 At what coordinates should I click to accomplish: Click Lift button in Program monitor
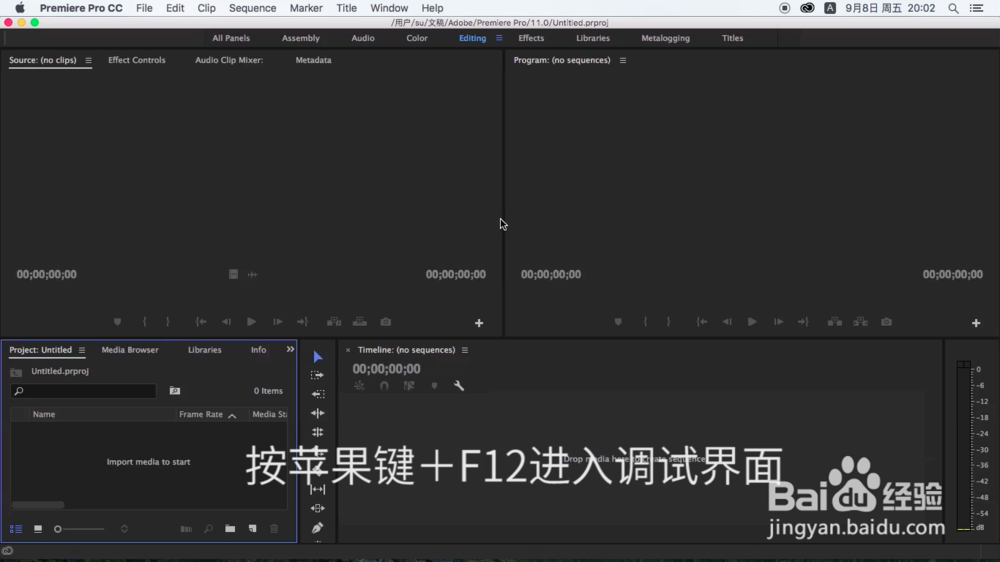[x=835, y=322]
